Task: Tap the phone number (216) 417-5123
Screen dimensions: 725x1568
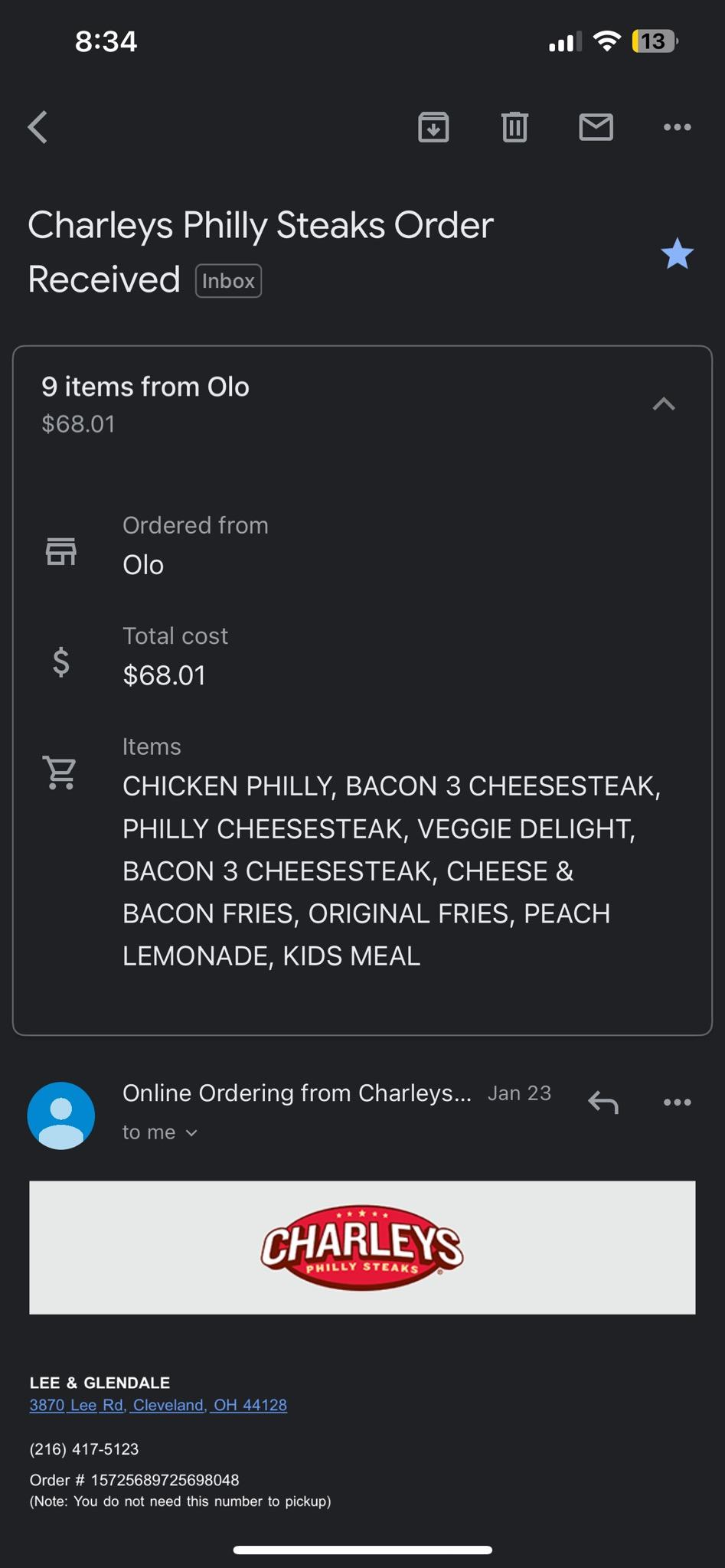Action: coord(84,1449)
